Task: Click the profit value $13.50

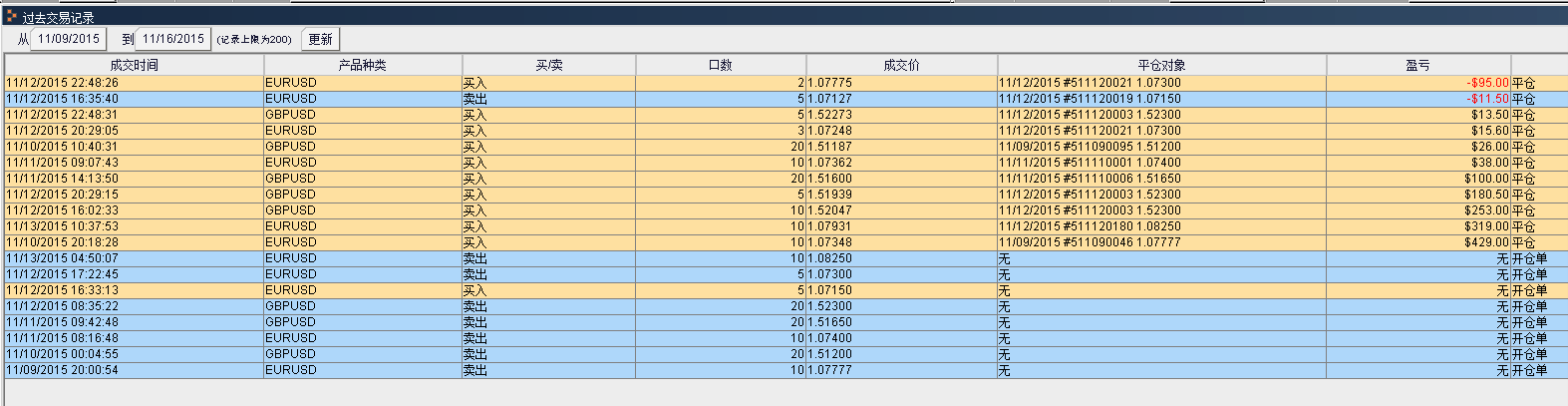Action: [x=1490, y=115]
